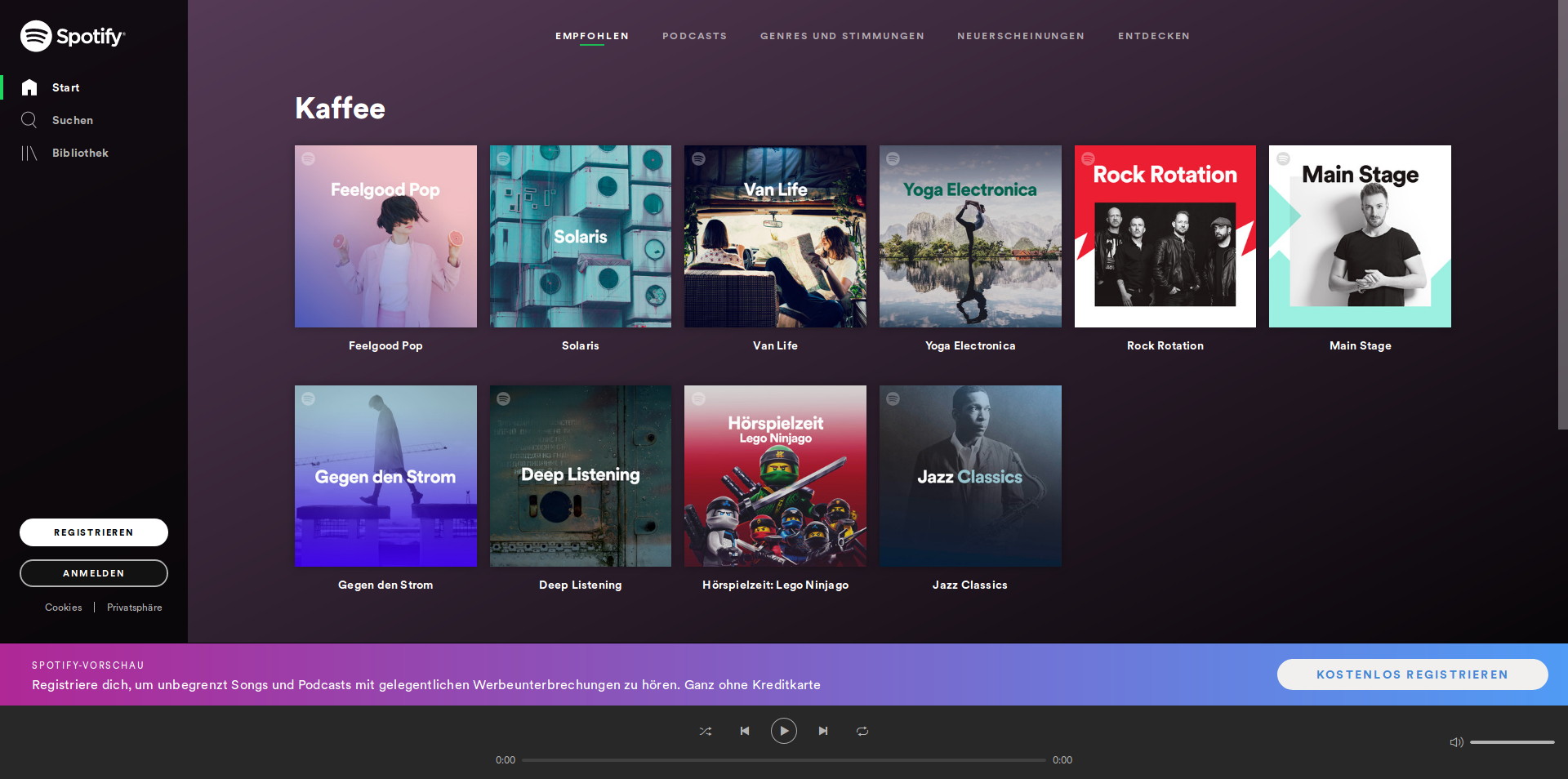Viewport: 1568px width, 779px height.
Task: Open Bibliothek via the library icon
Action: 29,153
